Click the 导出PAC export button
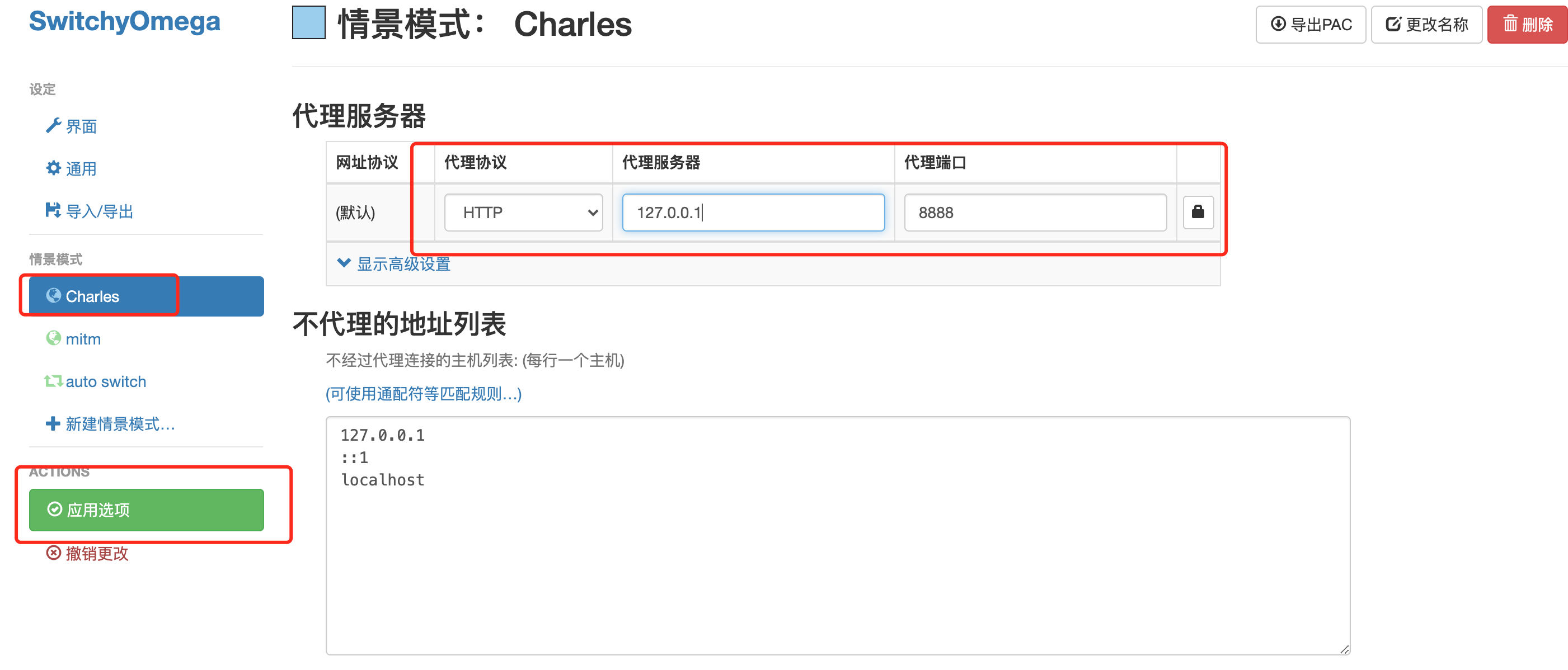Viewport: 1568px width, 670px height. coord(1311,25)
